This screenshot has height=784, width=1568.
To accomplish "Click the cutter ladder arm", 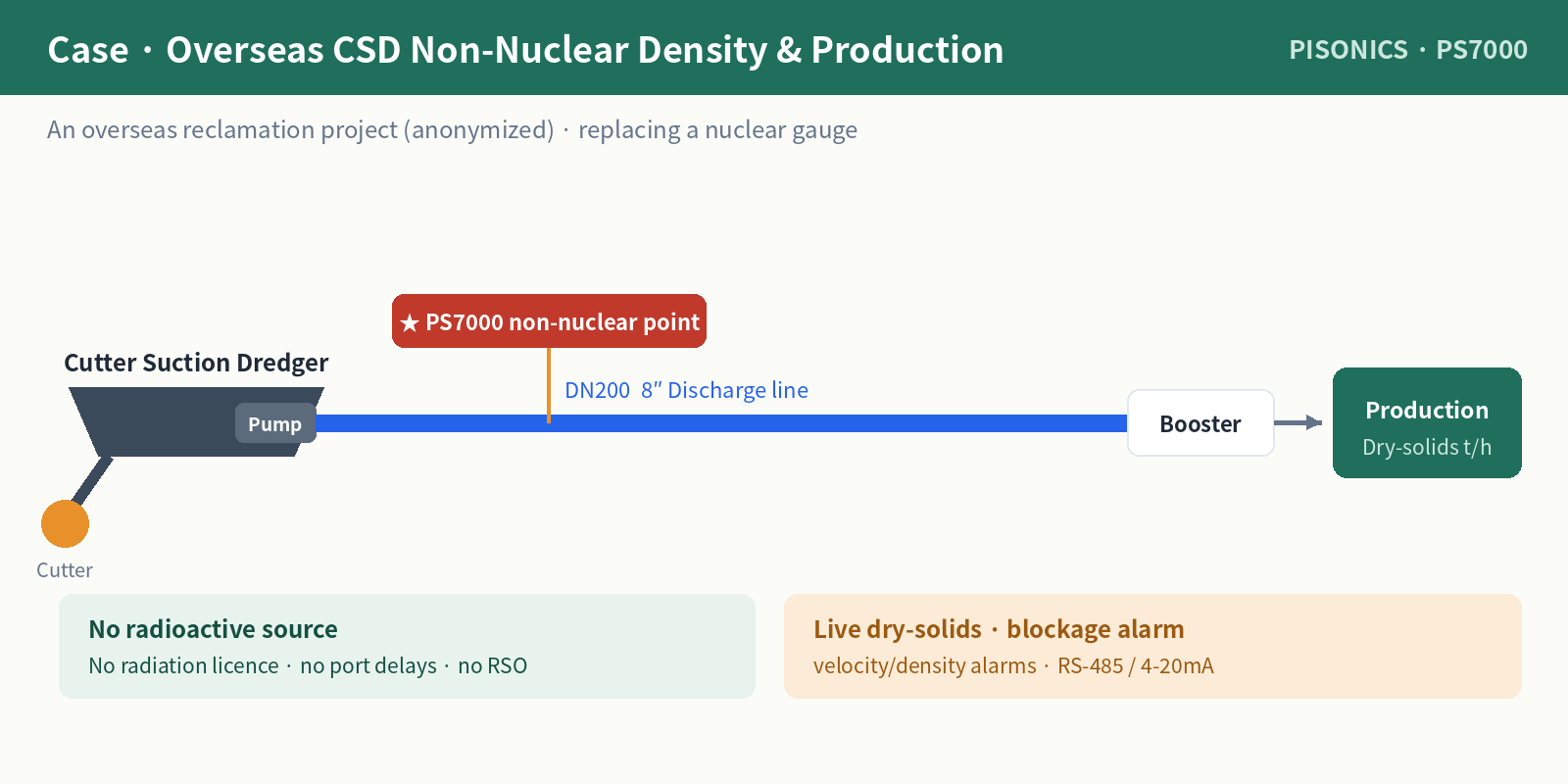I will click(93, 480).
